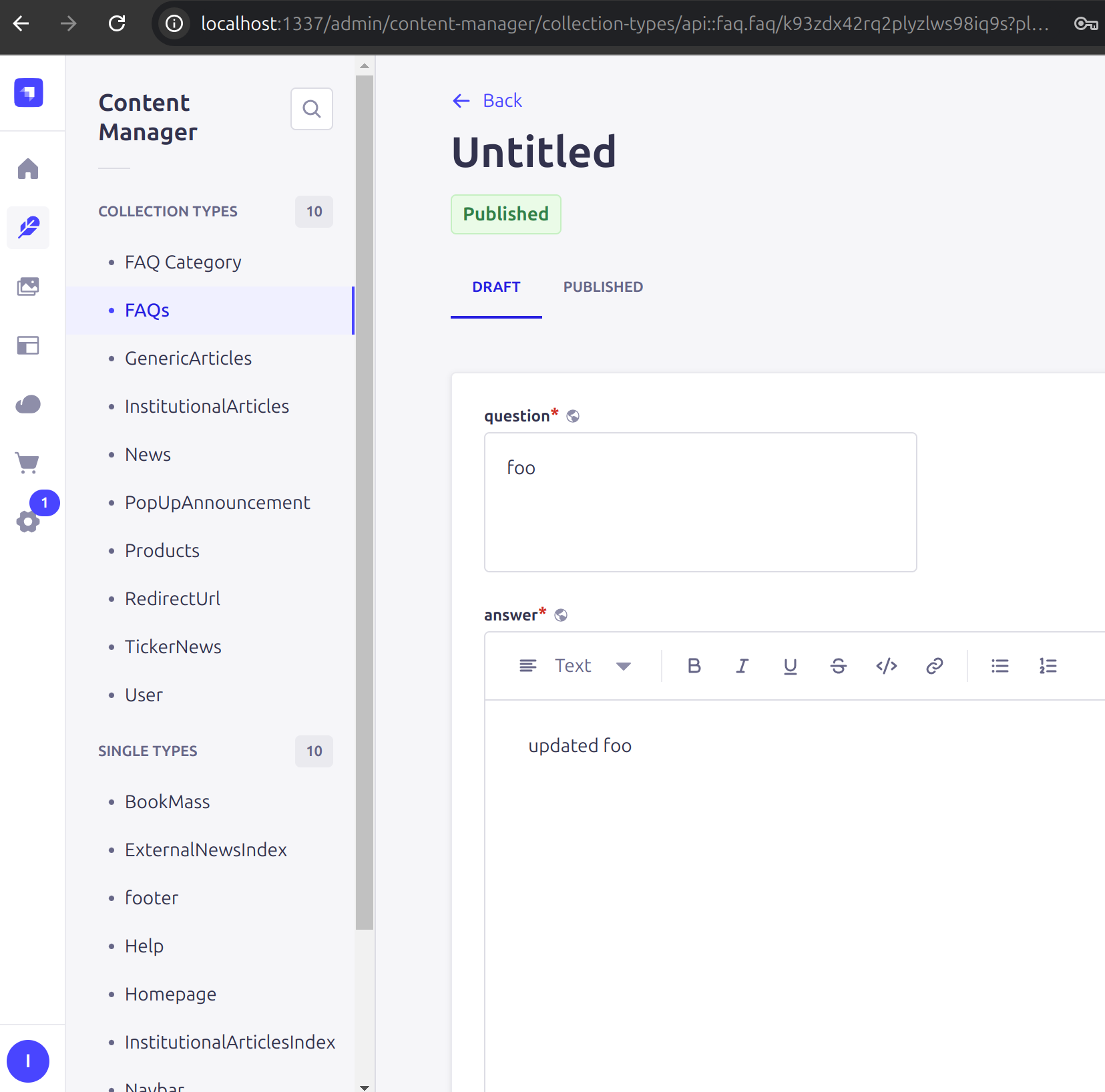
Task: Select the DRAFT tab
Action: (x=495, y=287)
